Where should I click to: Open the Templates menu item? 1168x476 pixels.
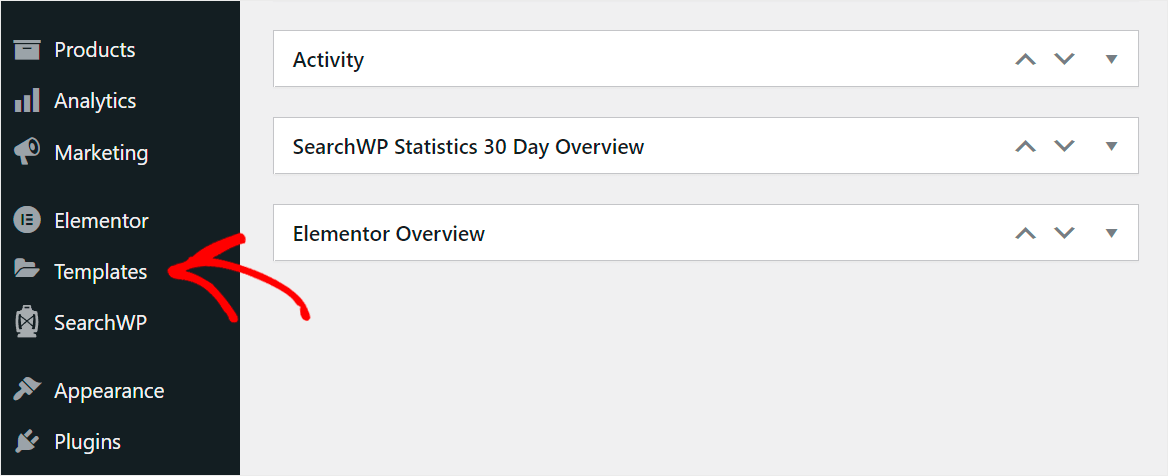[x=100, y=272]
